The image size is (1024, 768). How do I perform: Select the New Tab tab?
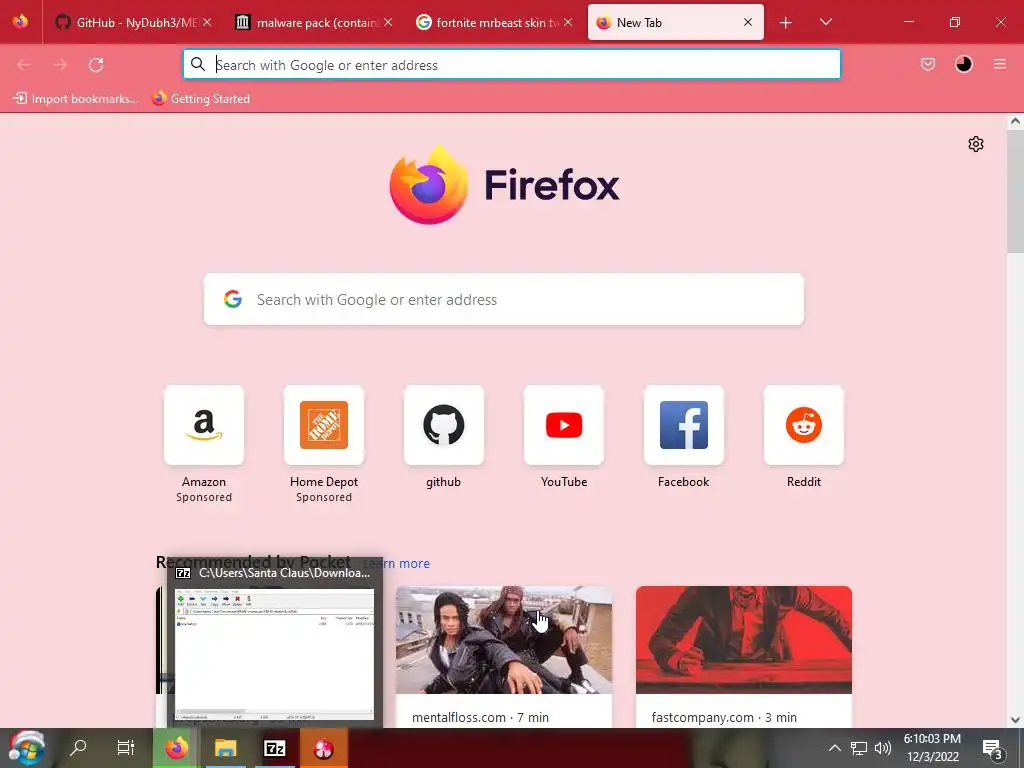(x=675, y=22)
